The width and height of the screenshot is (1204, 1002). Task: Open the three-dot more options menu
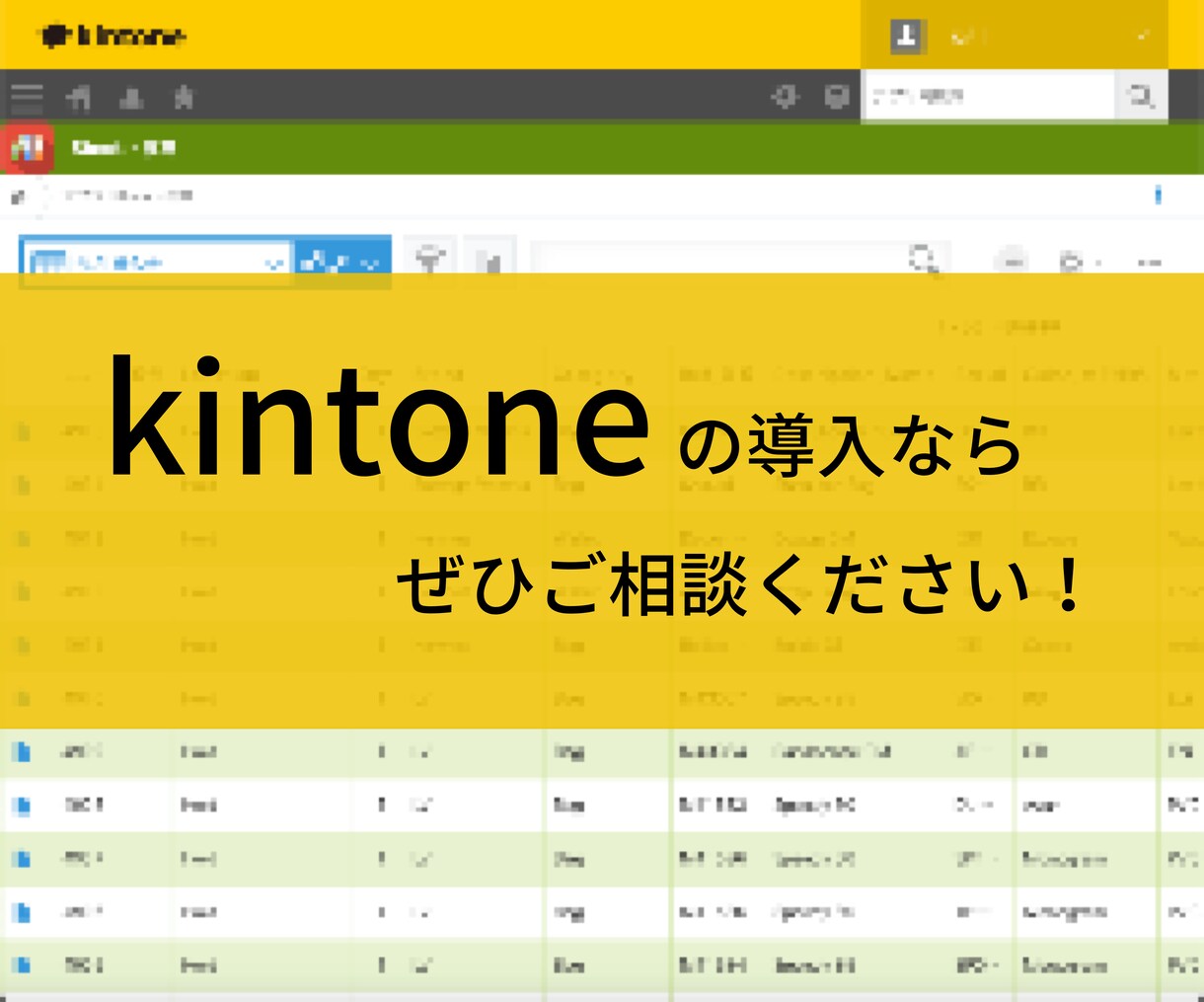[x=1149, y=263]
